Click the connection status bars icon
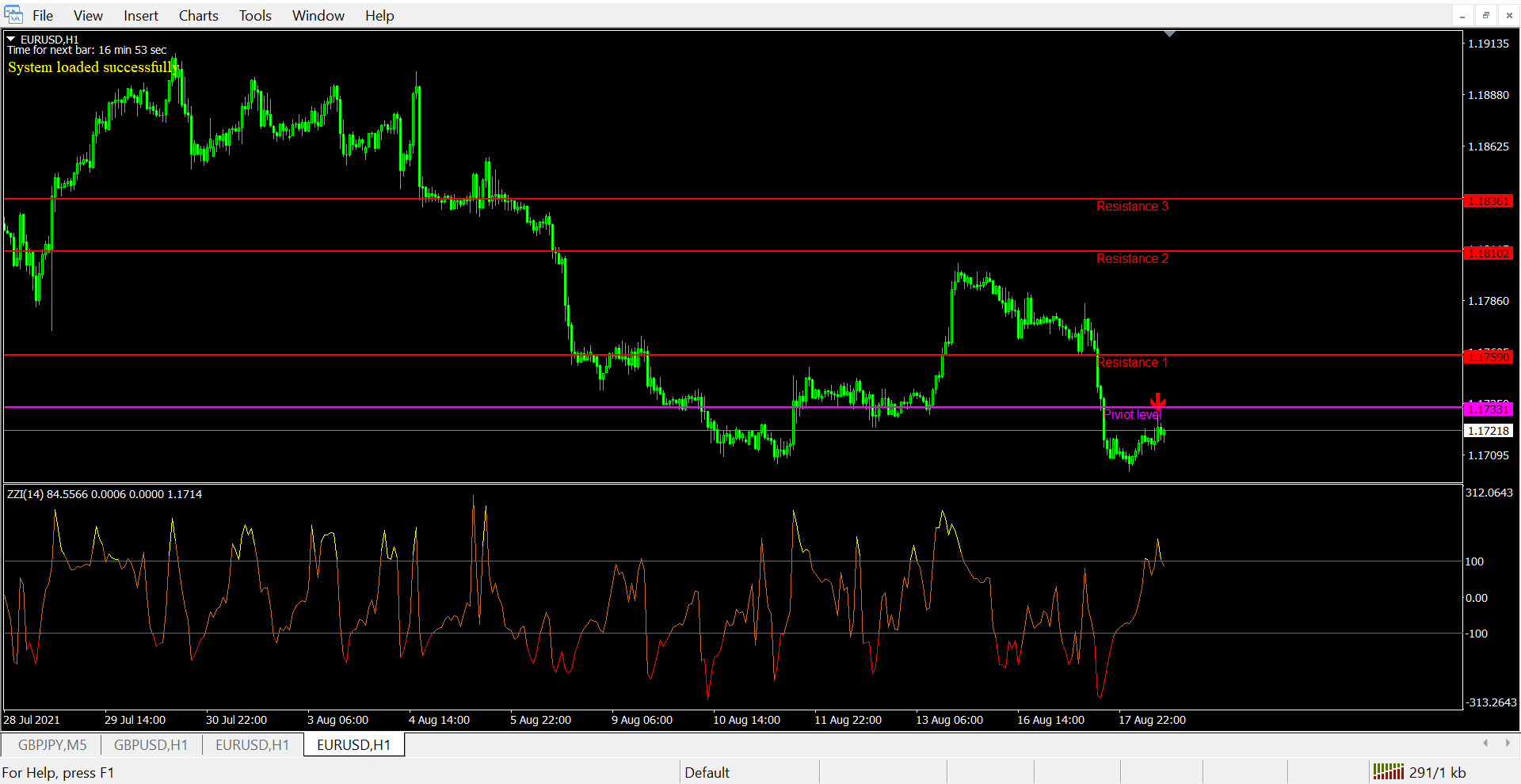The width and height of the screenshot is (1521, 784). [1388, 771]
